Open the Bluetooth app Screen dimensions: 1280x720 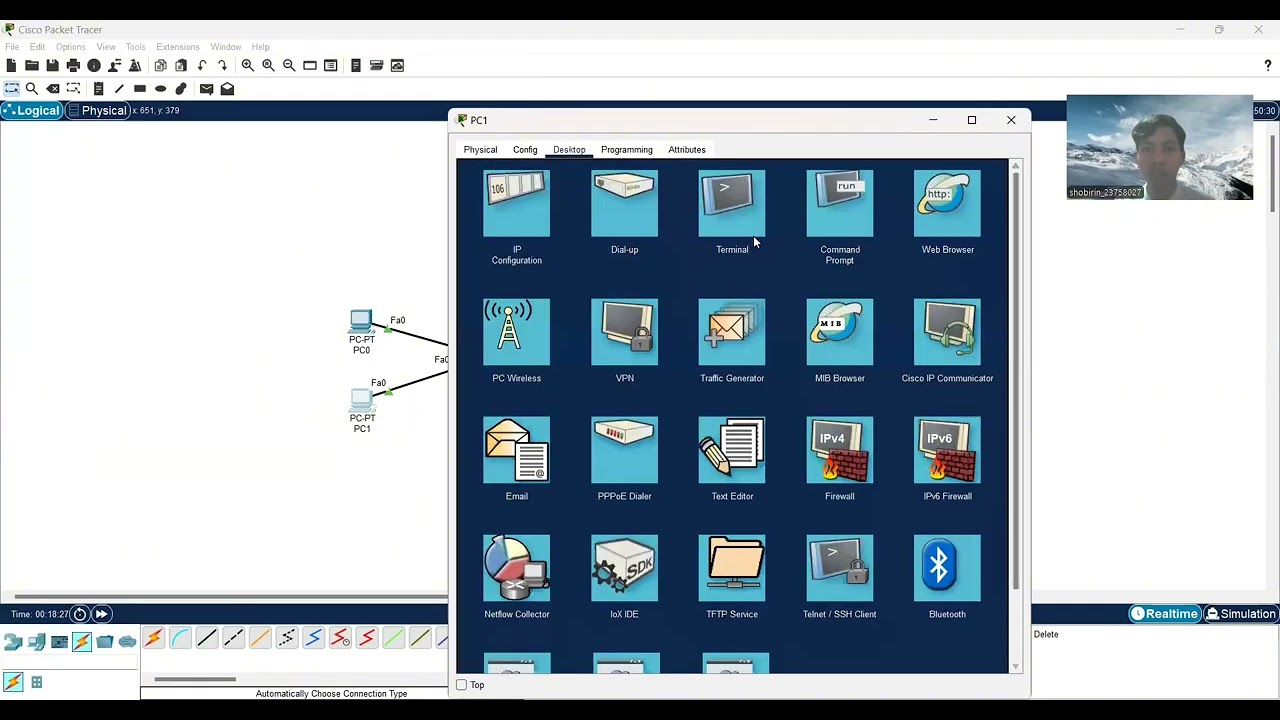(947, 568)
